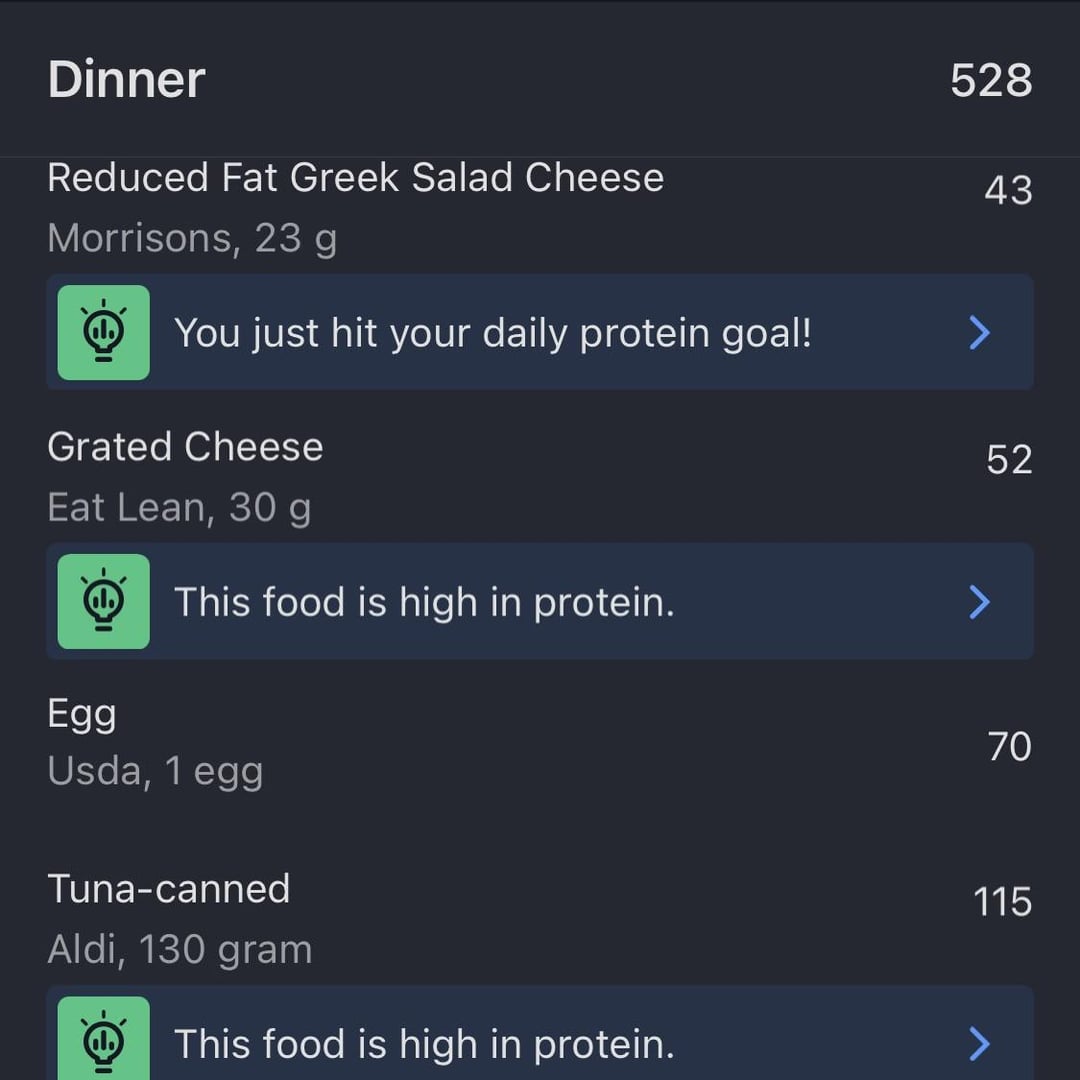
Task: Tap the Aldi, 130 gram serving detail
Action: coord(180,950)
